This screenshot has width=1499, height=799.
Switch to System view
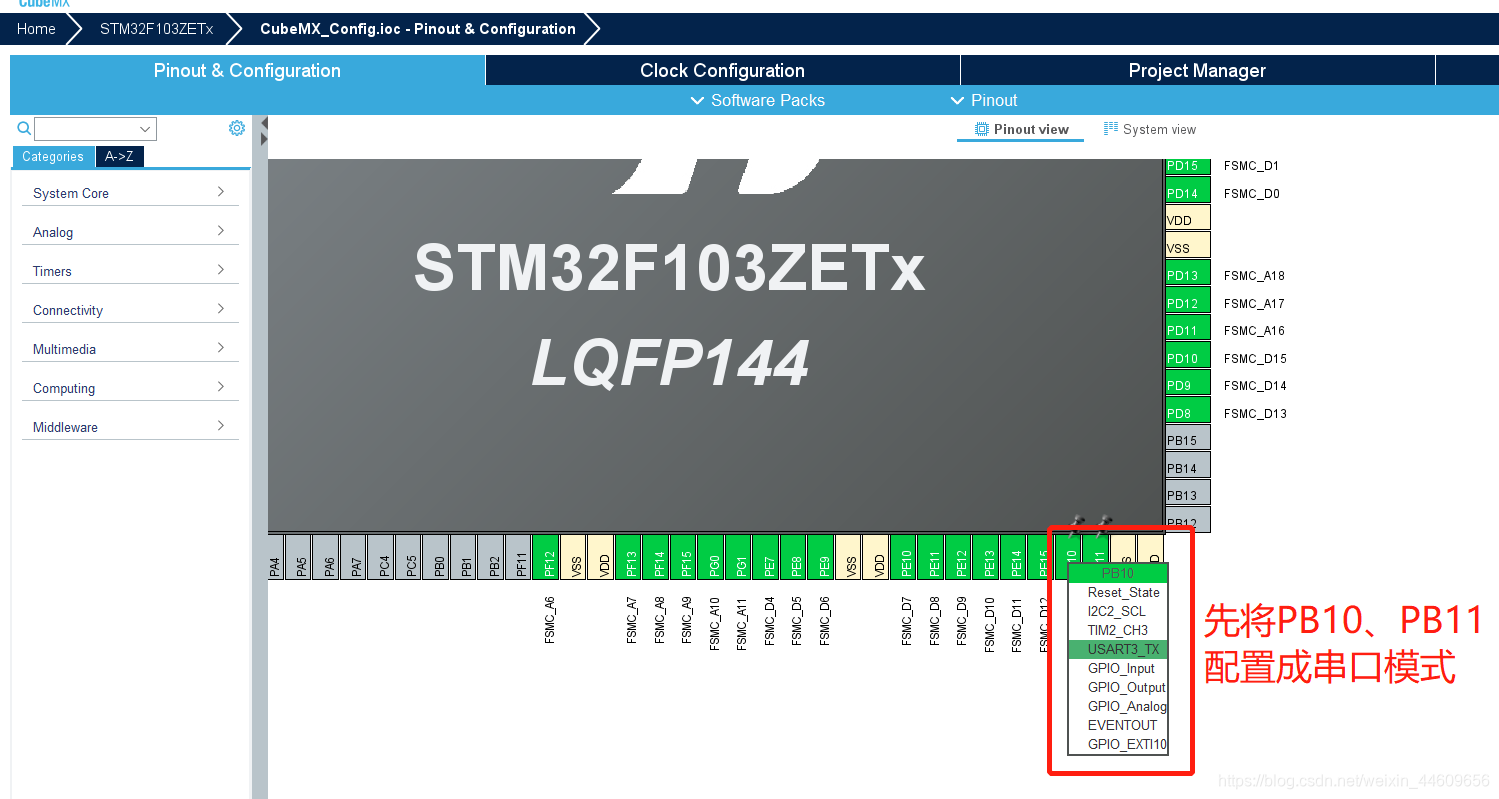tap(1150, 129)
